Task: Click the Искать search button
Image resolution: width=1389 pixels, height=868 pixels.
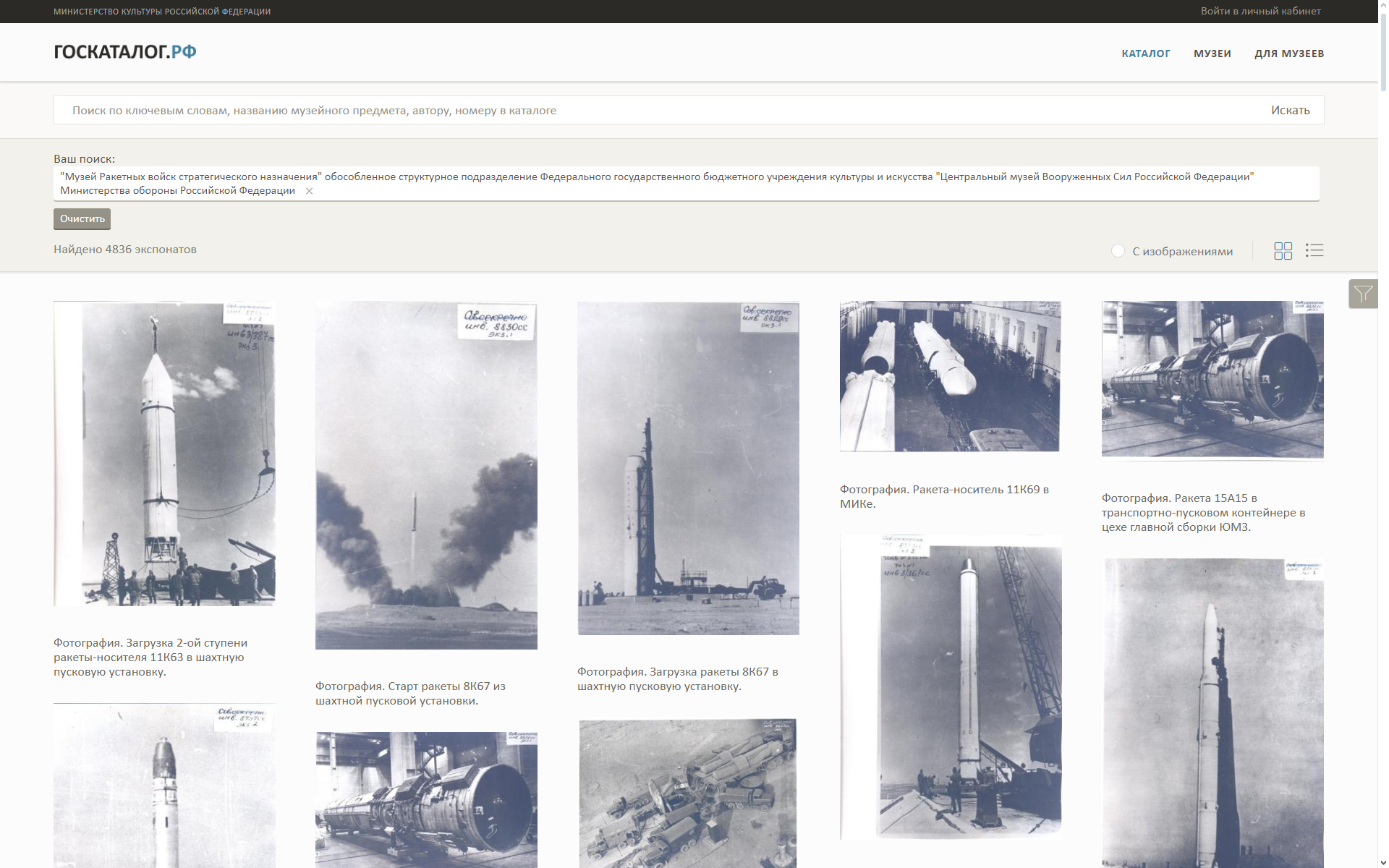Action: pos(1290,110)
